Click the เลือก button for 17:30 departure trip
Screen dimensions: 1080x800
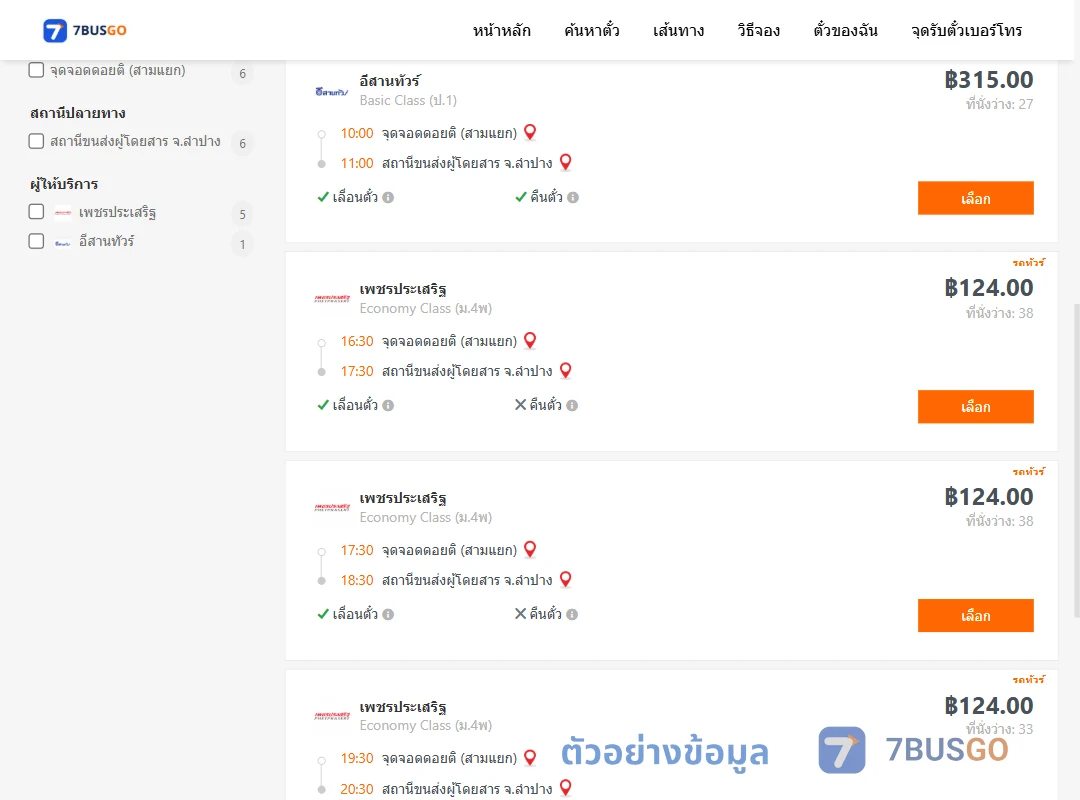pos(975,615)
